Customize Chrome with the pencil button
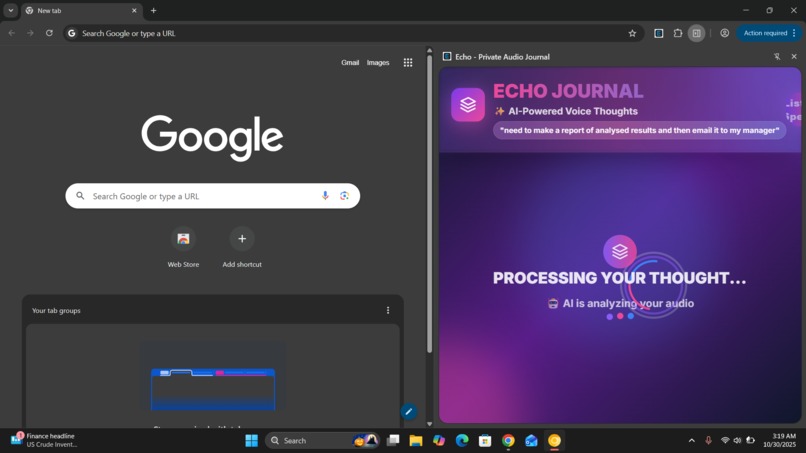 [409, 411]
